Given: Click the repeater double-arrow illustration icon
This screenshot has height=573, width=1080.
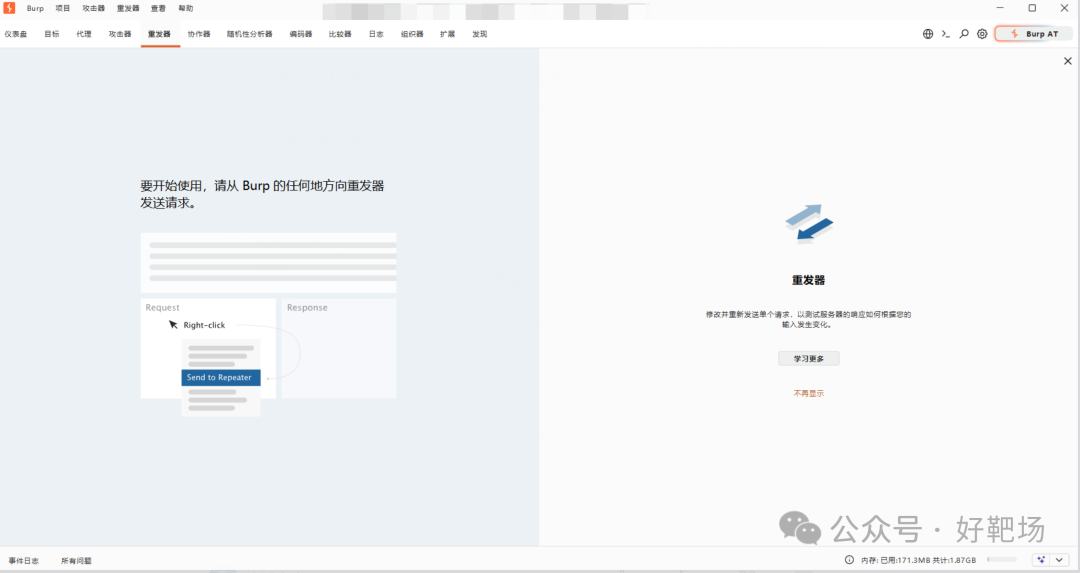Looking at the screenshot, I should click(809, 222).
